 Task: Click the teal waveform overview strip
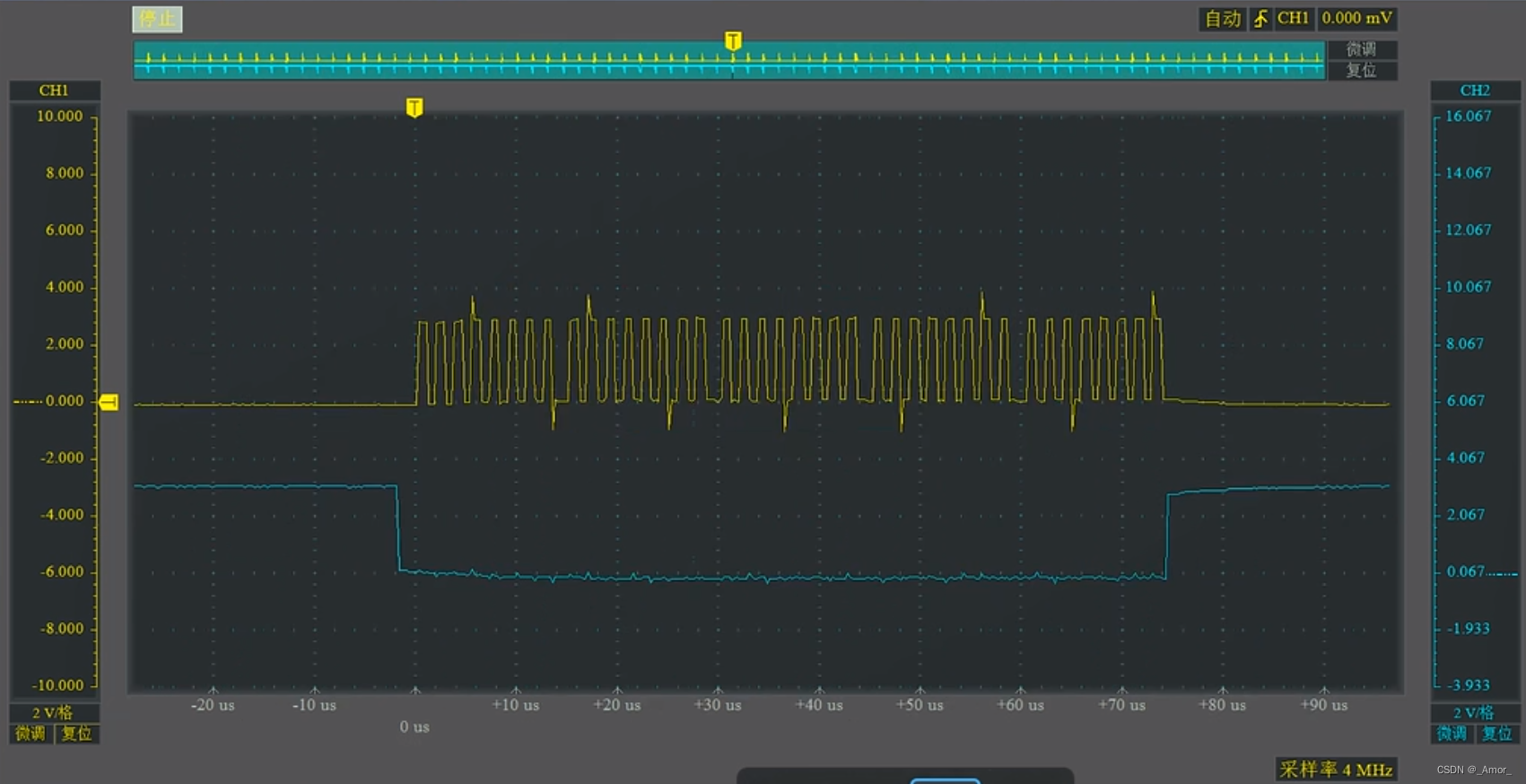tap(729, 60)
